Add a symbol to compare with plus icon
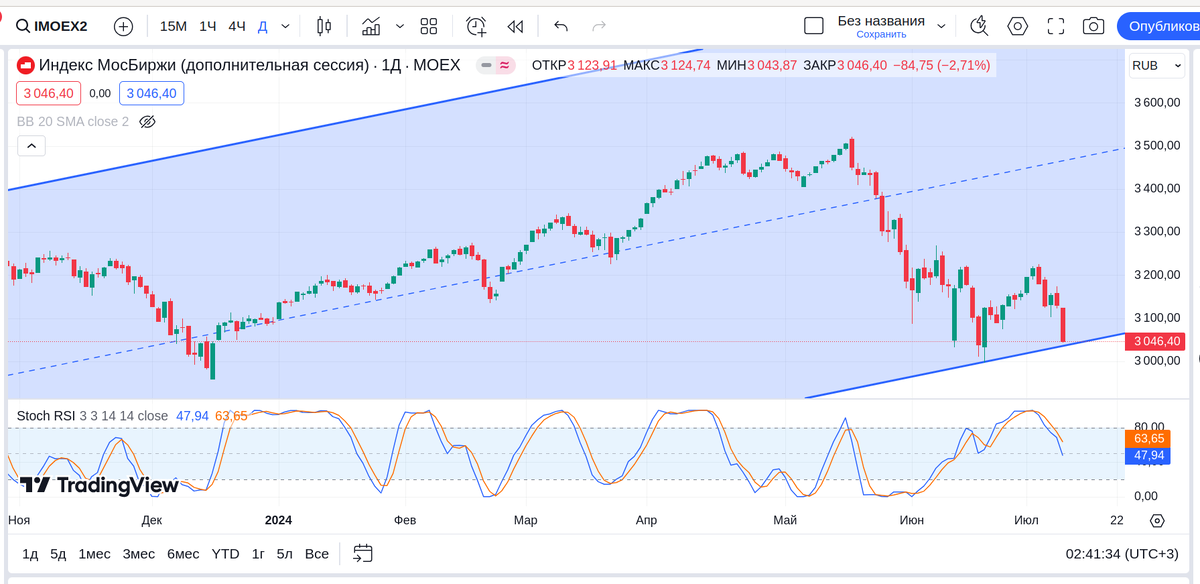 [x=123, y=26]
